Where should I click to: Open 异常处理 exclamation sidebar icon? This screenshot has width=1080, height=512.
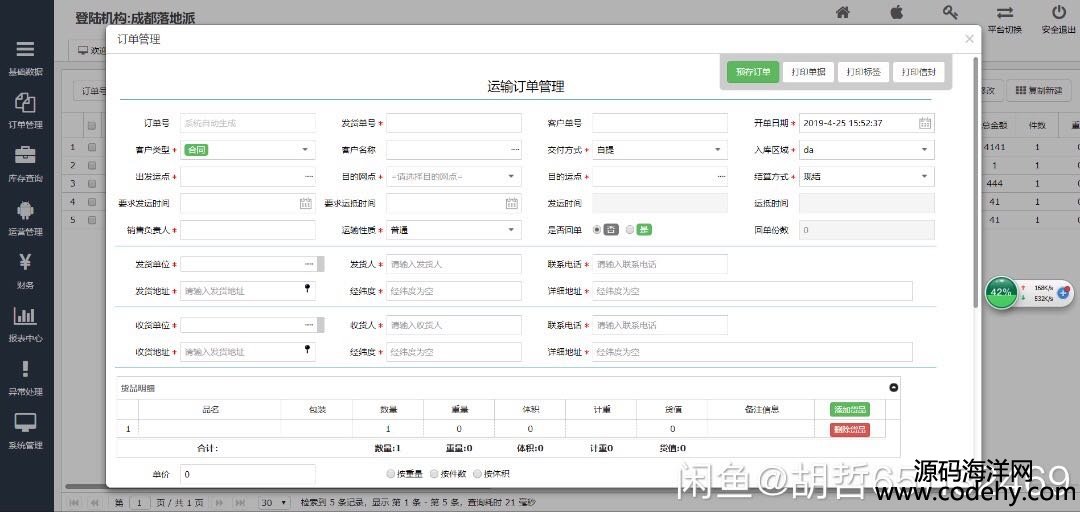point(25,376)
